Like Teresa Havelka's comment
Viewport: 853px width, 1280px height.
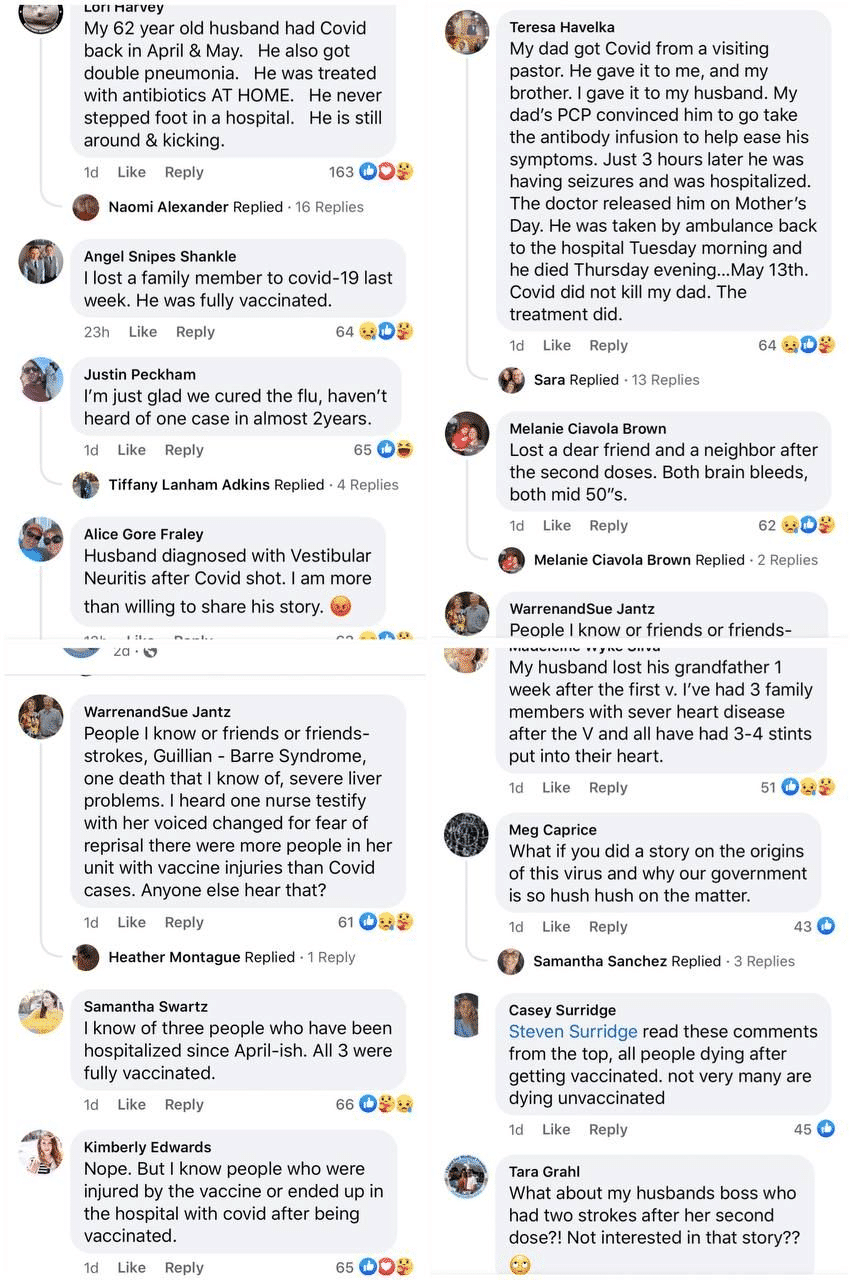click(x=556, y=345)
